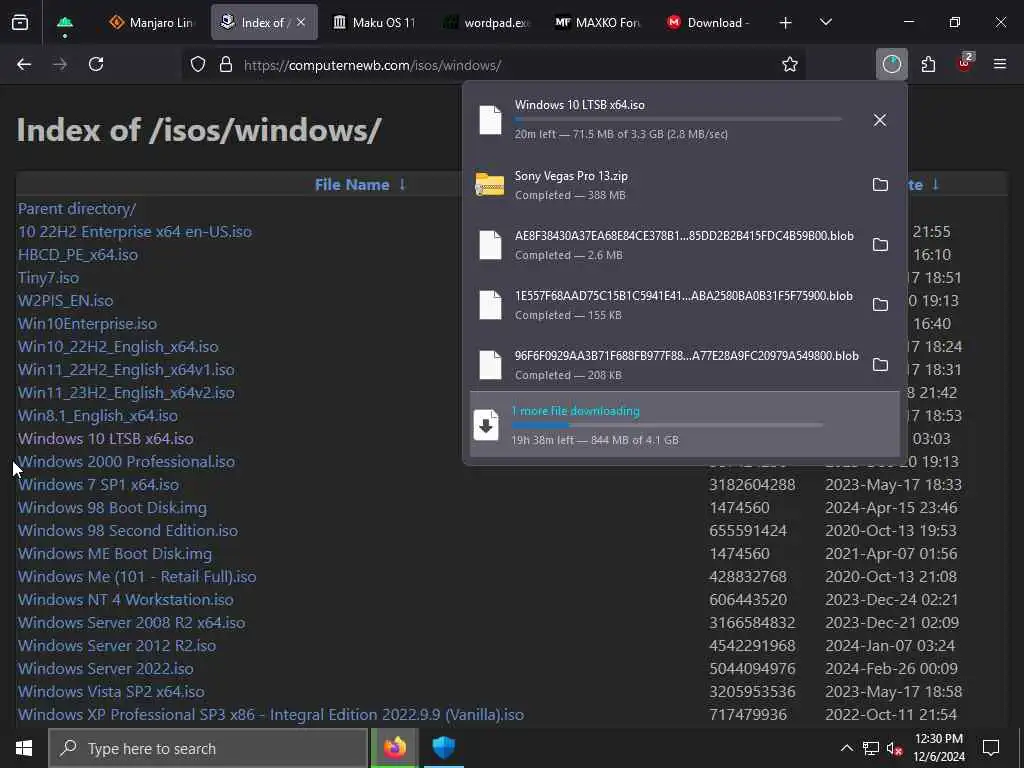Download HBCD_PE_x64.iso
The width and height of the screenshot is (1024, 768).
[78, 255]
